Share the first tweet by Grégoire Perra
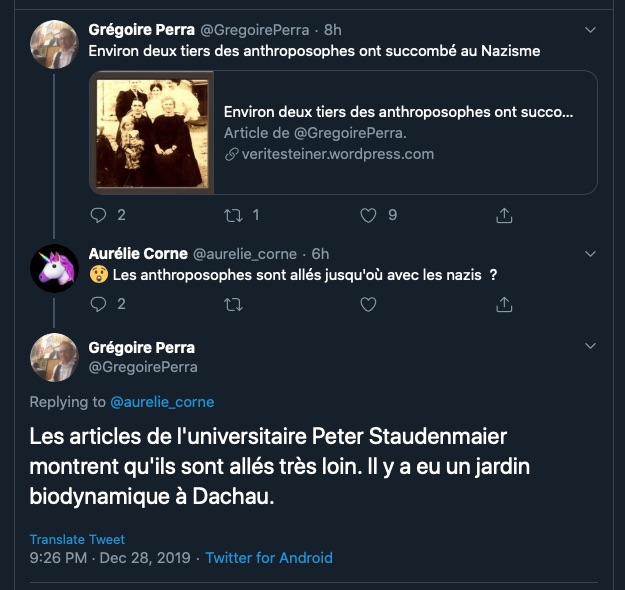This screenshot has width=625, height=590. click(505, 215)
